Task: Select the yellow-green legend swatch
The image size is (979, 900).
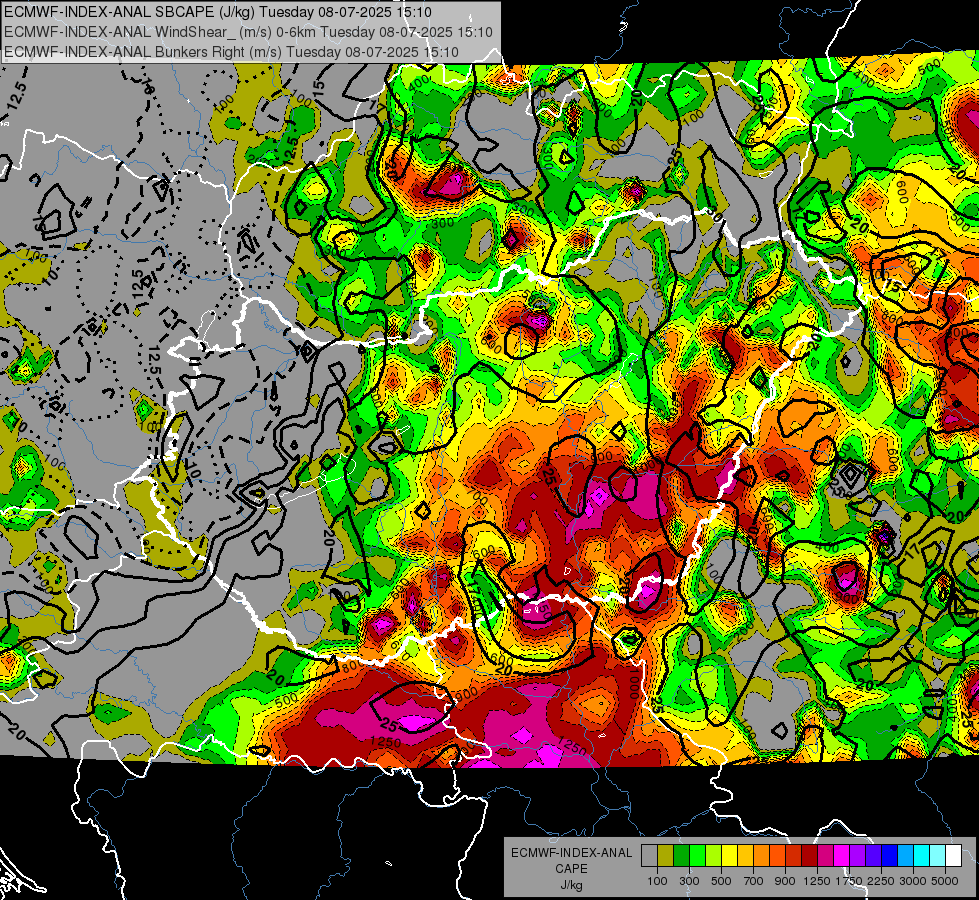Action: point(714,855)
